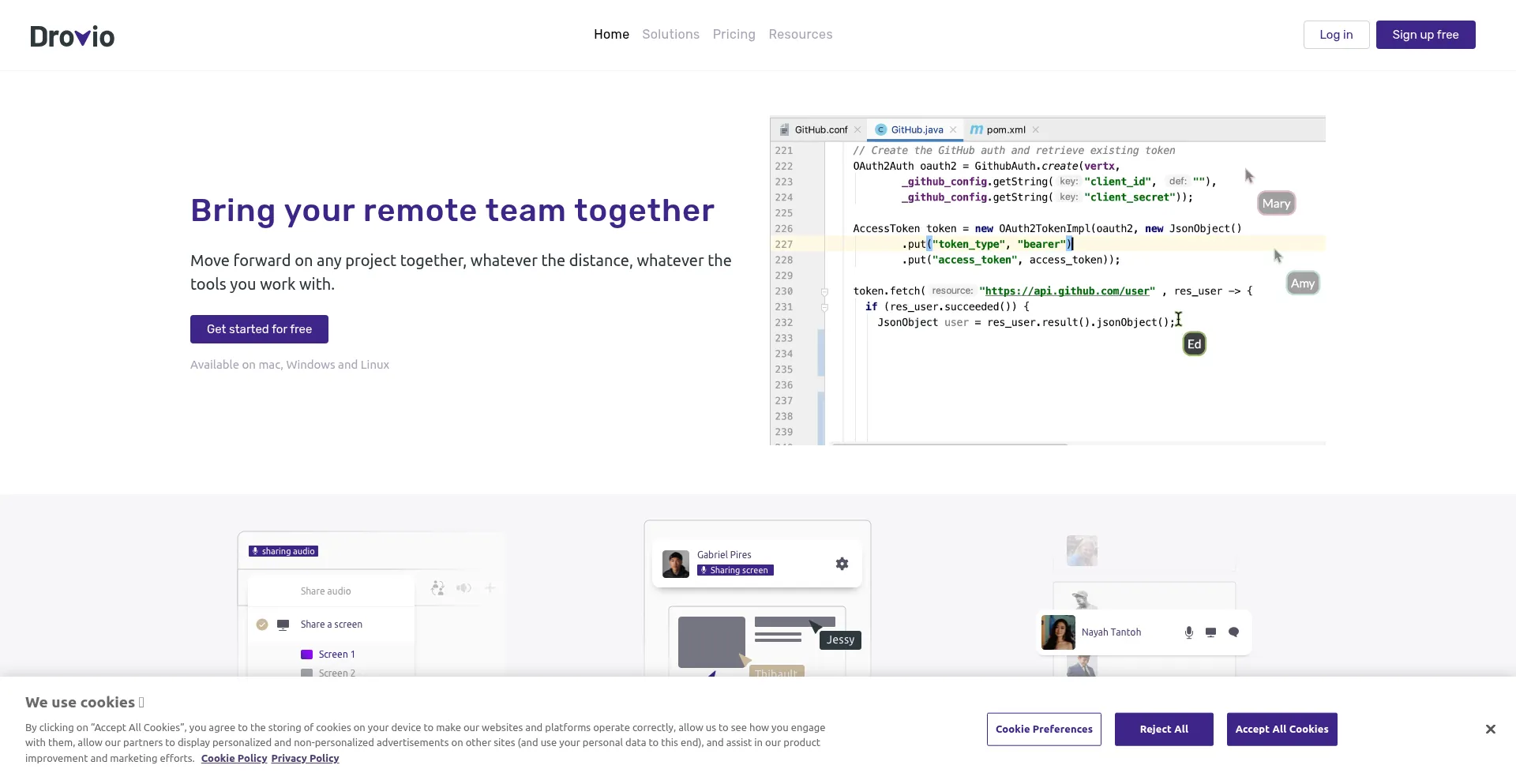Go to the Pricing page
Viewport: 1516px width, 784px height.
734,35
